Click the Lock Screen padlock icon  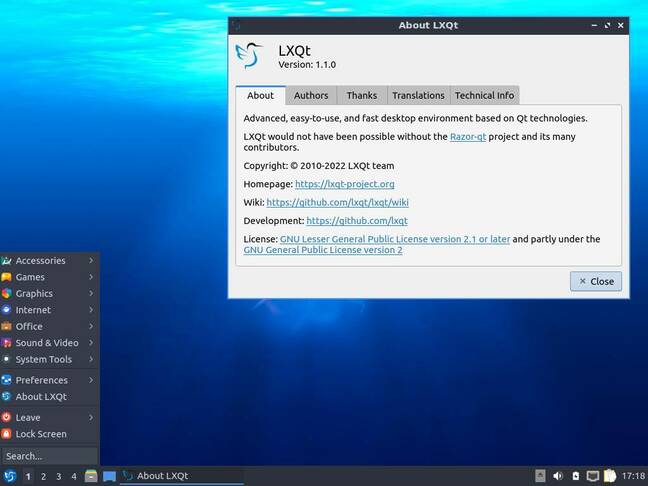tap(6, 434)
